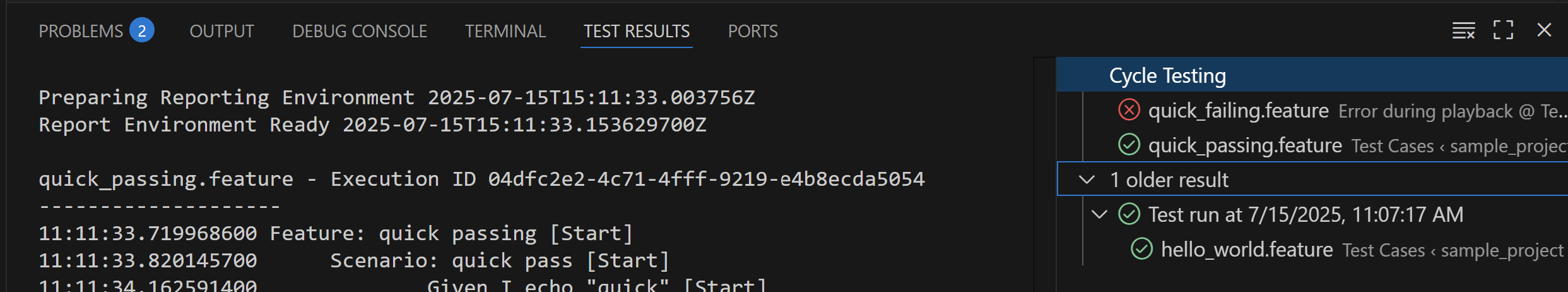Close the bottom panel
The width and height of the screenshot is (1568, 292).
pos(1544,30)
